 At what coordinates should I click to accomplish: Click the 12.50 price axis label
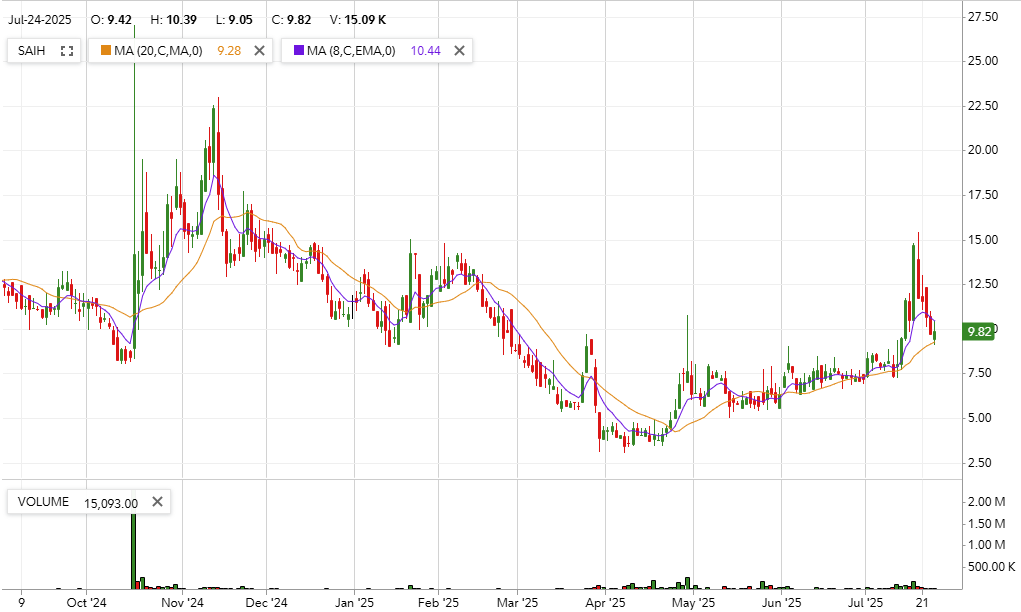point(983,284)
